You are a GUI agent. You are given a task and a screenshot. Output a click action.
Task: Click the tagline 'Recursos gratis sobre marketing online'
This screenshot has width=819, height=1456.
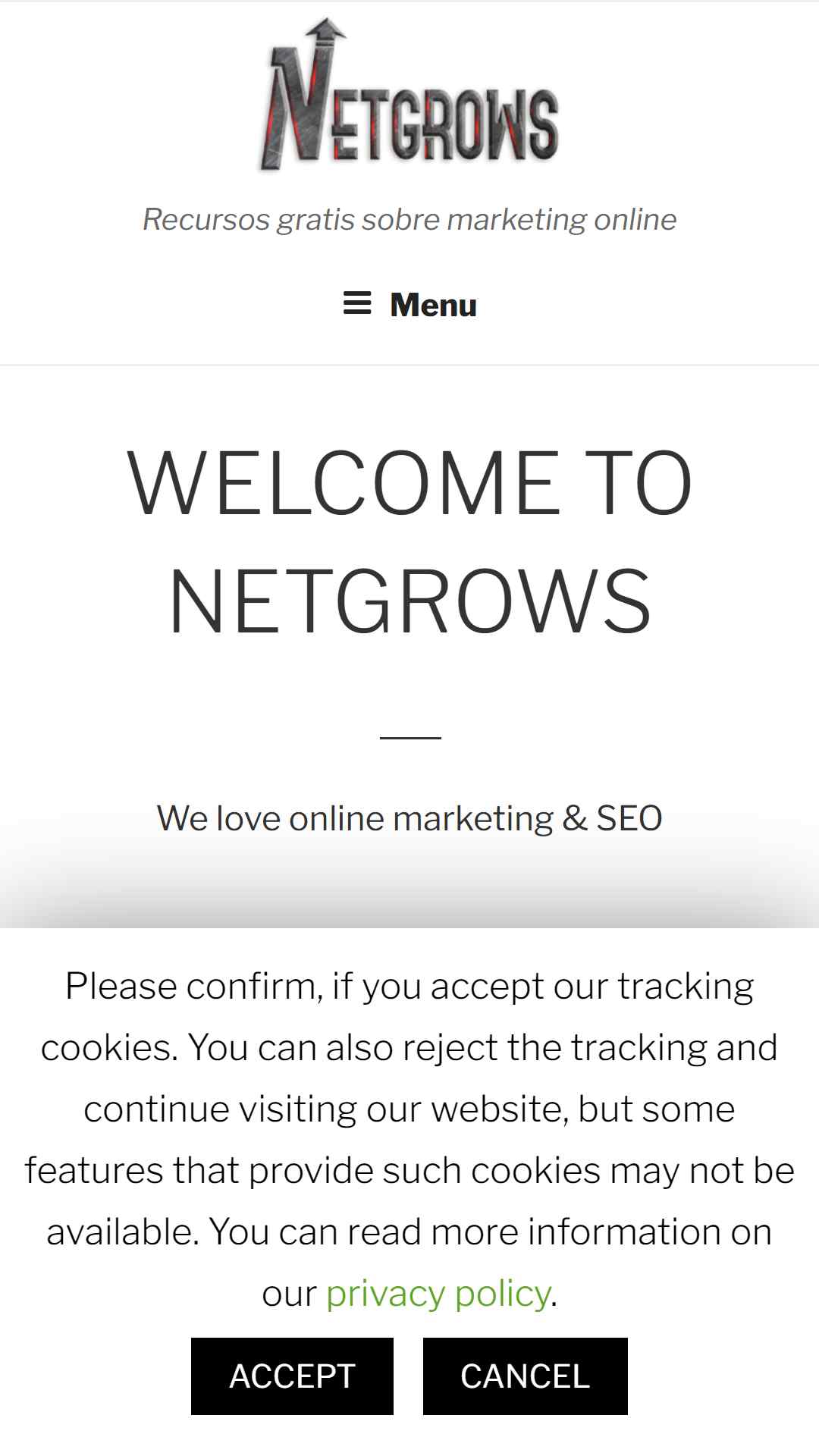[x=409, y=219]
